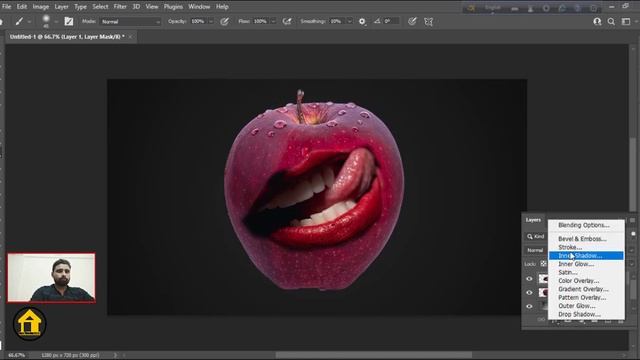Open the Plugins menu
Viewport: 640px width, 360px height.
tap(173, 7)
